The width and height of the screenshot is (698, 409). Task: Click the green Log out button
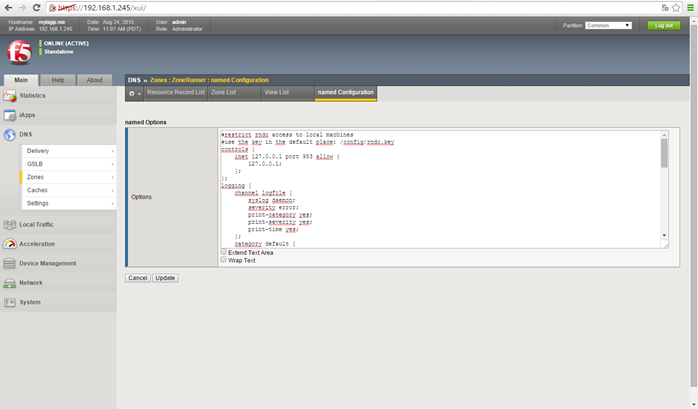(x=662, y=25)
